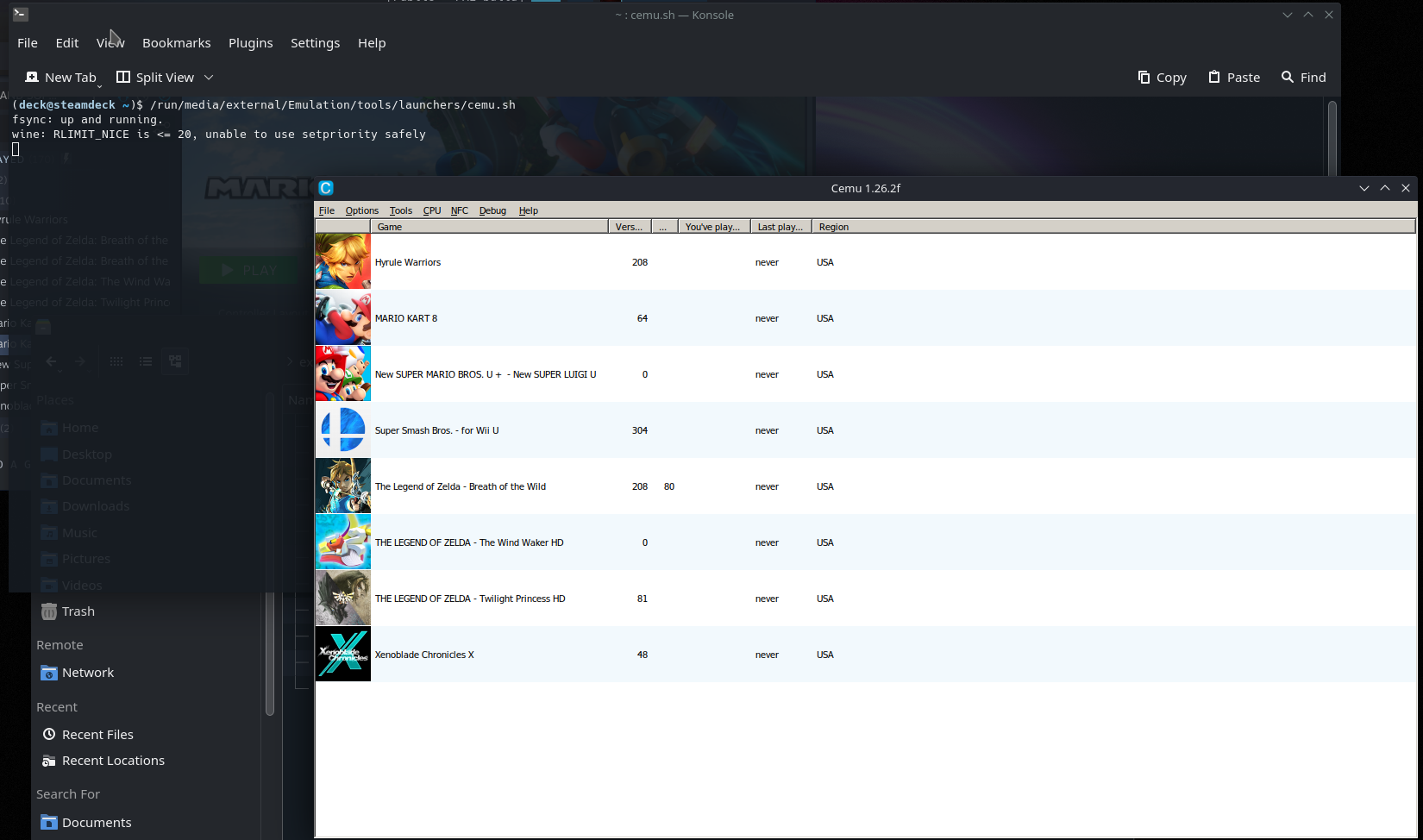The image size is (1423, 840).
Task: Open Cemu Tools menu
Action: [401, 210]
